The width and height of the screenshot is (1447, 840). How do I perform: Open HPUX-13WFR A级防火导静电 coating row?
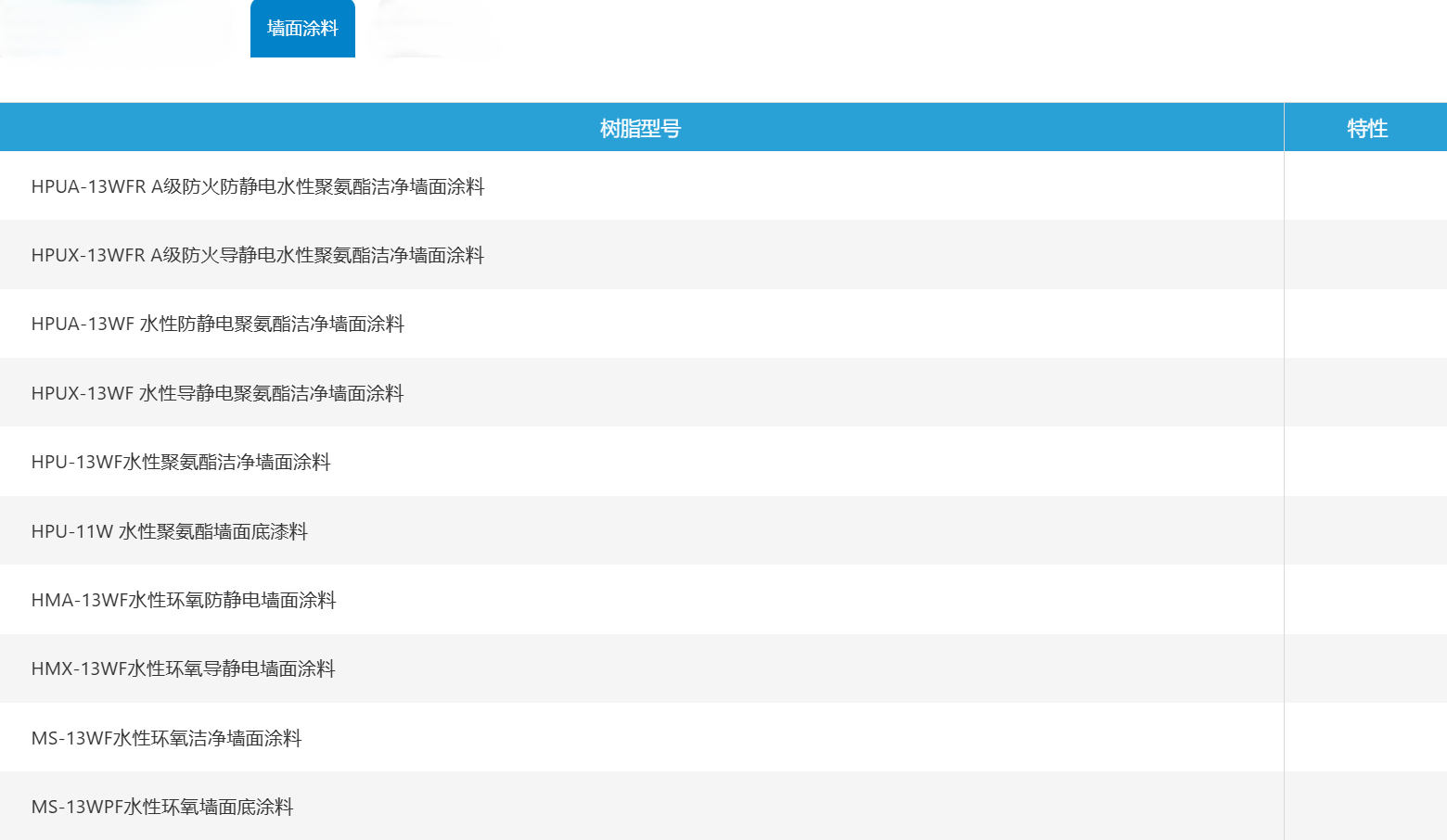pos(258,255)
